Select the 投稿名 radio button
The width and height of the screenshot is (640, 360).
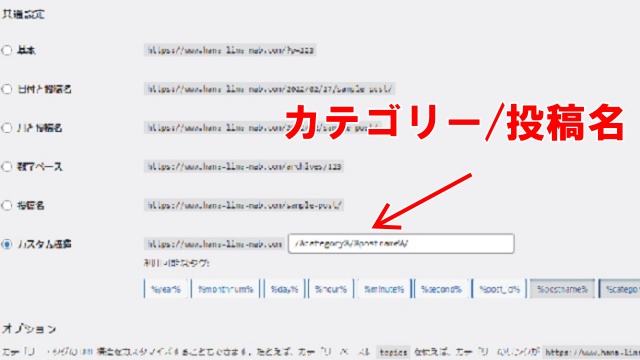7,205
